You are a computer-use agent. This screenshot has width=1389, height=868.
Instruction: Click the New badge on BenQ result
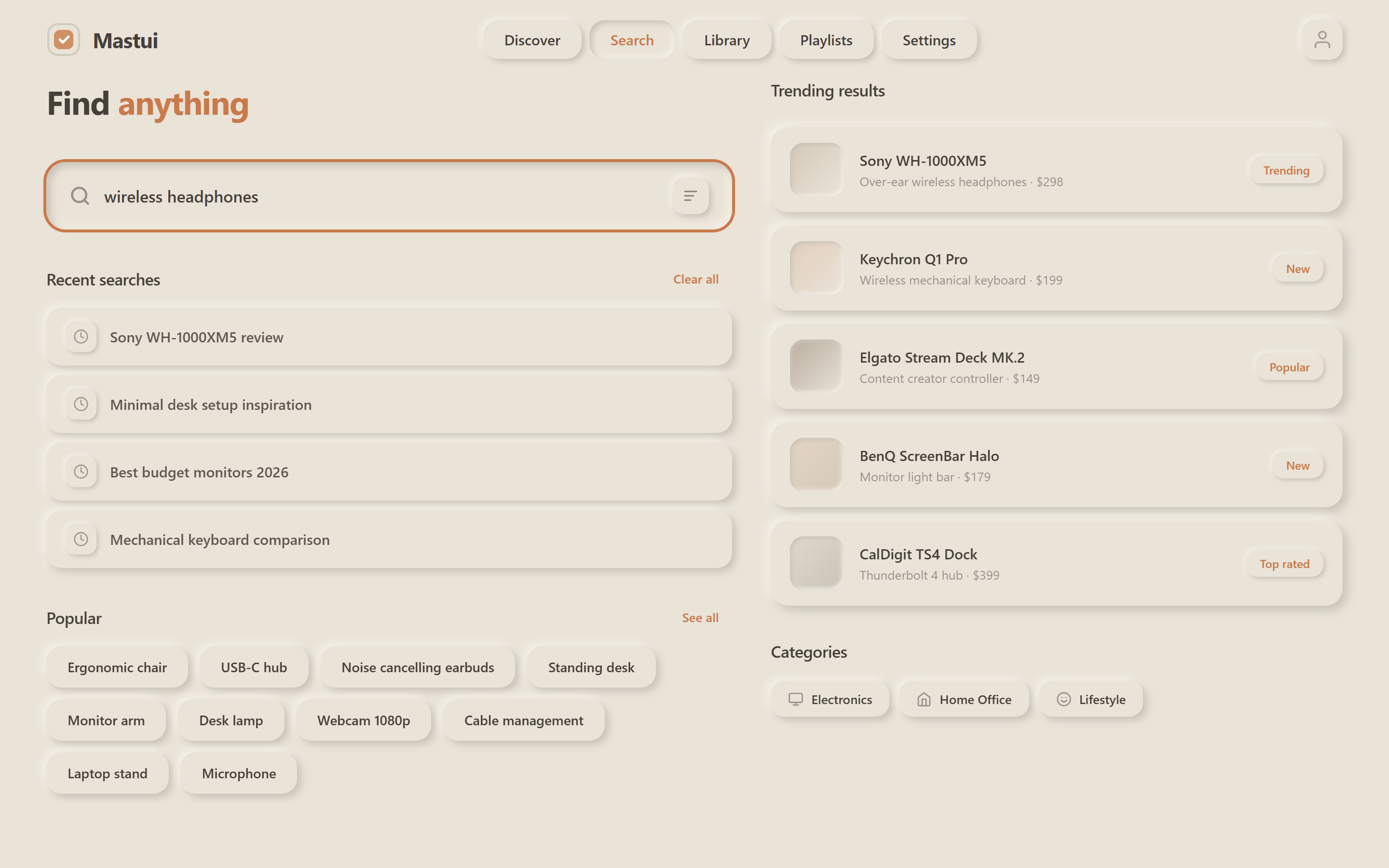(x=1297, y=465)
